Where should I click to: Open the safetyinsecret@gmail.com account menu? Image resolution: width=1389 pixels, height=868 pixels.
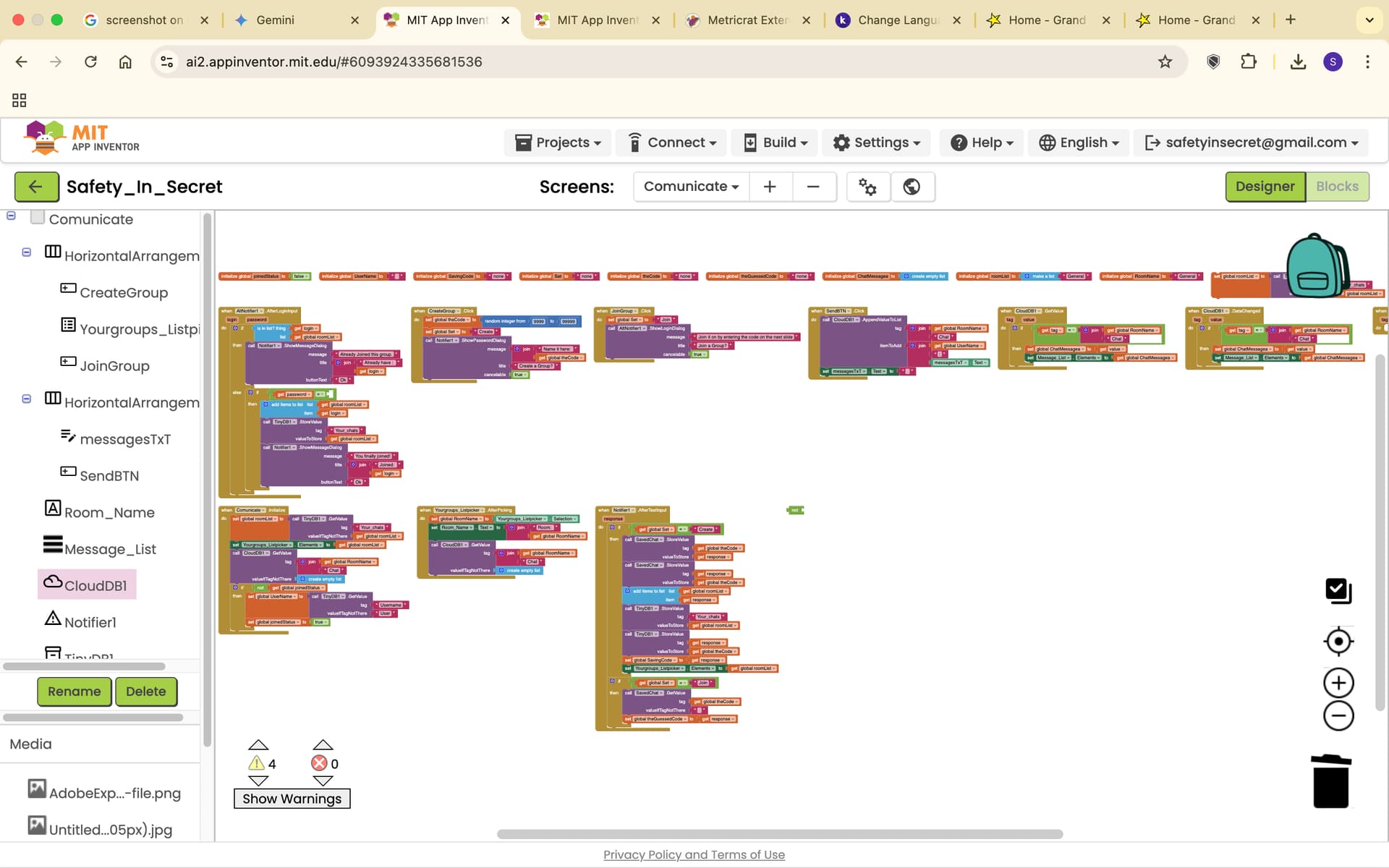(x=1251, y=142)
